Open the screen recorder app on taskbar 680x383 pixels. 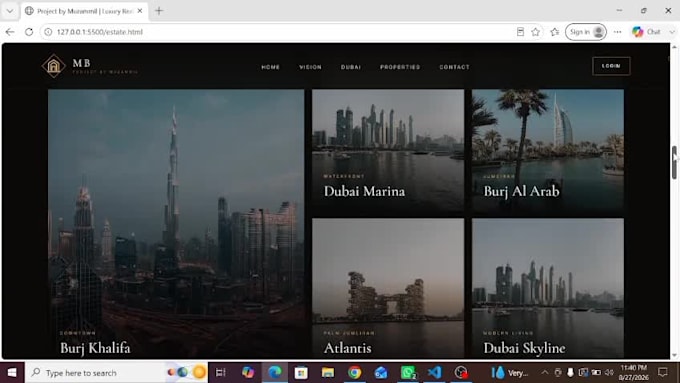pos(461,372)
